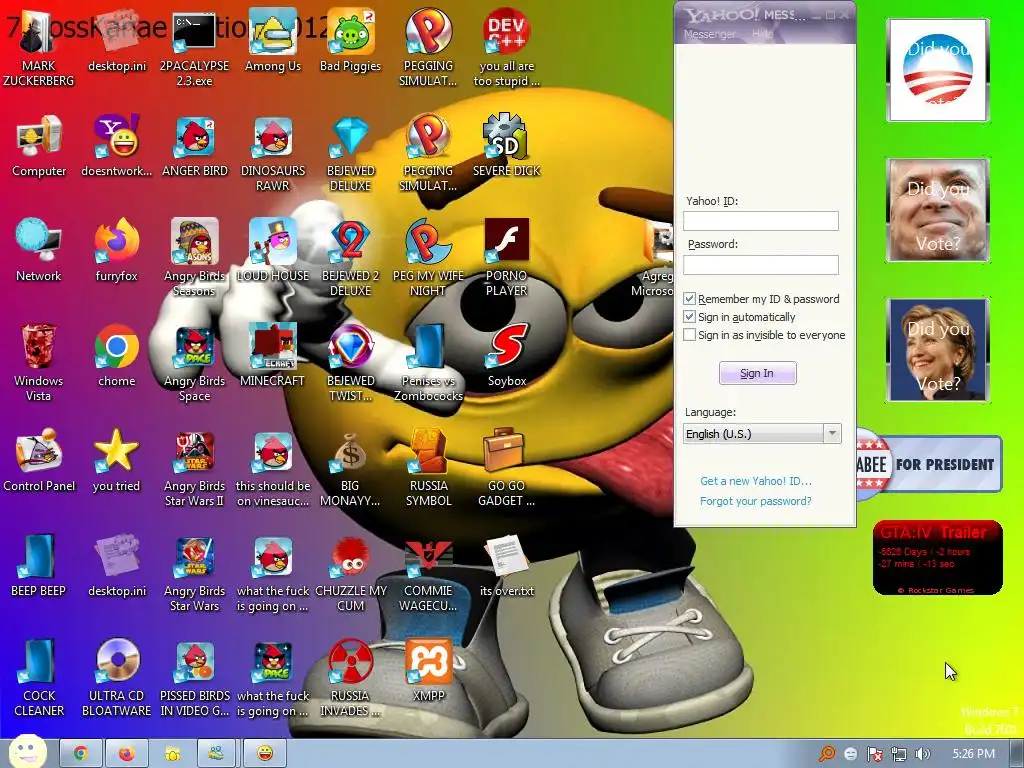The image size is (1024, 768).
Task: Launch the chome browser shortcut
Action: 116,356
